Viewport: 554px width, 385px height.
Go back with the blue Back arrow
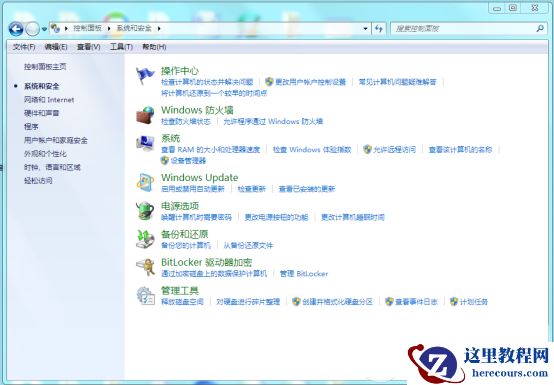coord(16,29)
